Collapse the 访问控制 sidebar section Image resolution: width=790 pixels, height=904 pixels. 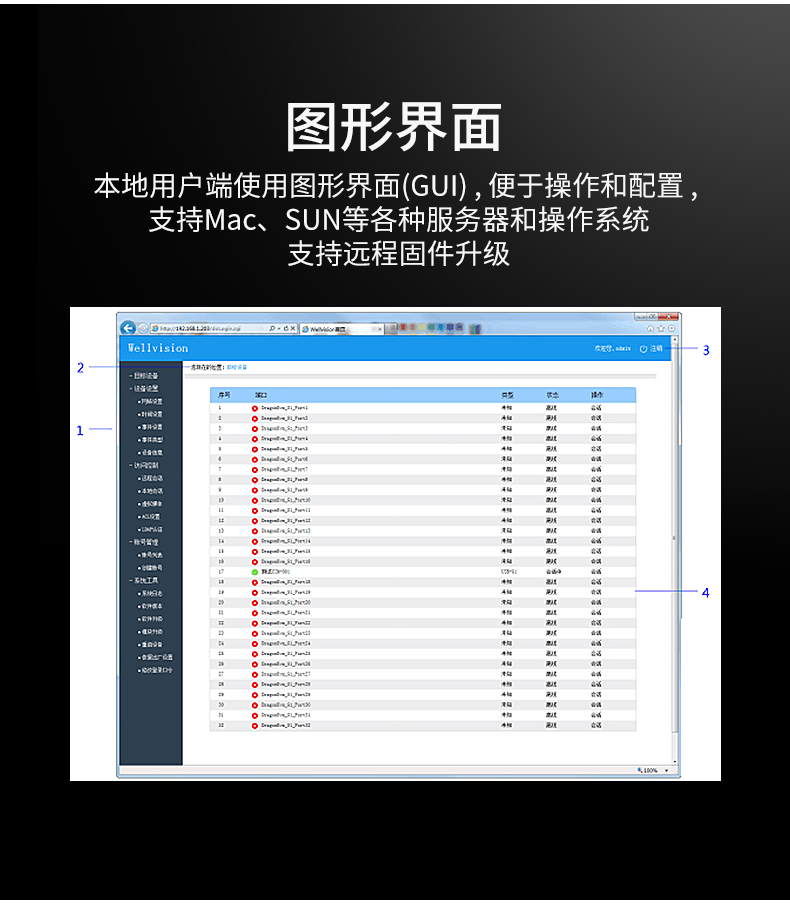click(x=130, y=465)
